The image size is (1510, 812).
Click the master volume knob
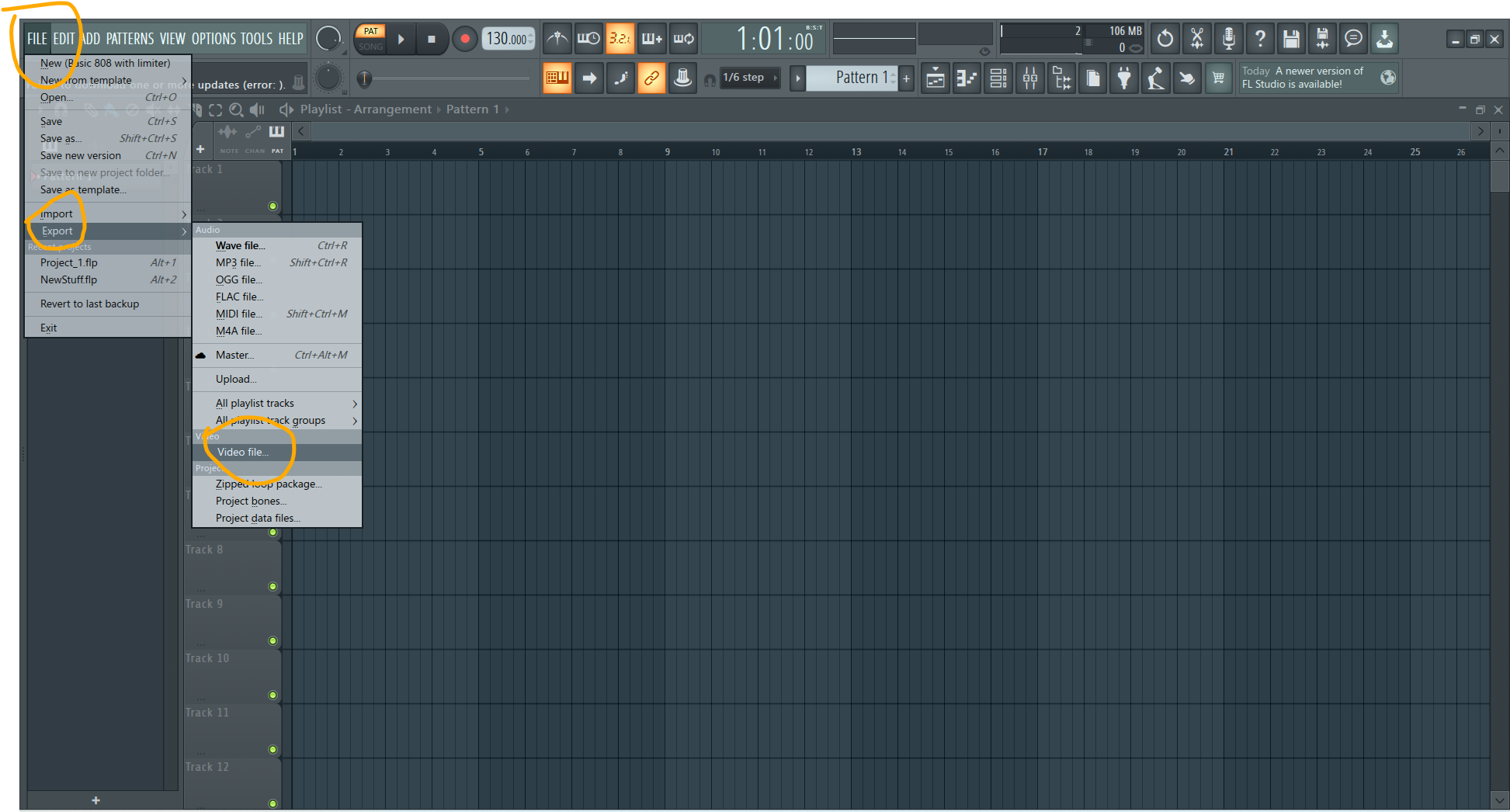328,38
